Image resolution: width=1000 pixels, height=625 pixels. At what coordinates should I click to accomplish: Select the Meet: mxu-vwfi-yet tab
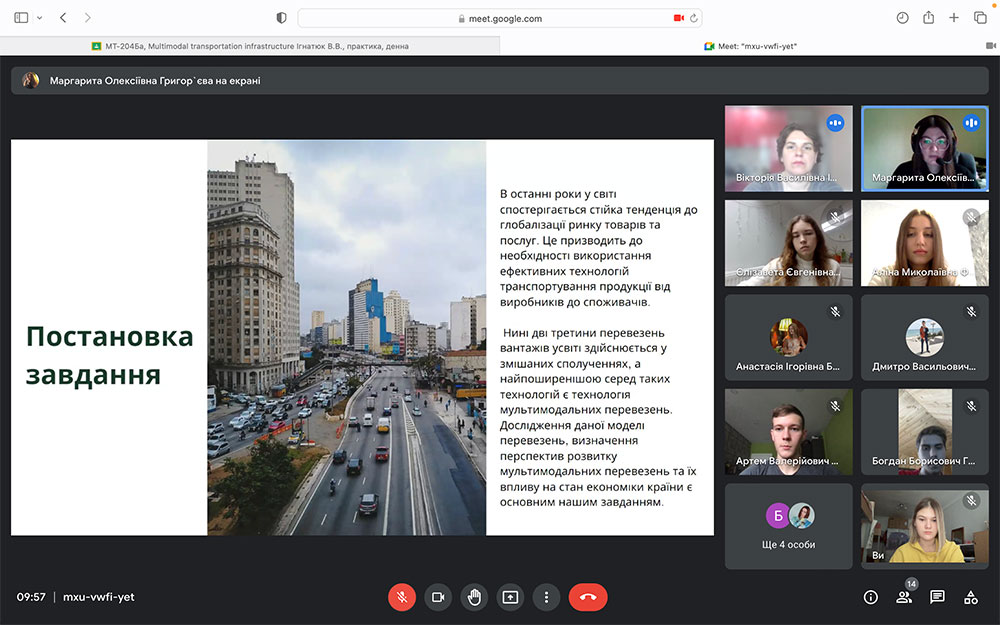[x=750, y=46]
